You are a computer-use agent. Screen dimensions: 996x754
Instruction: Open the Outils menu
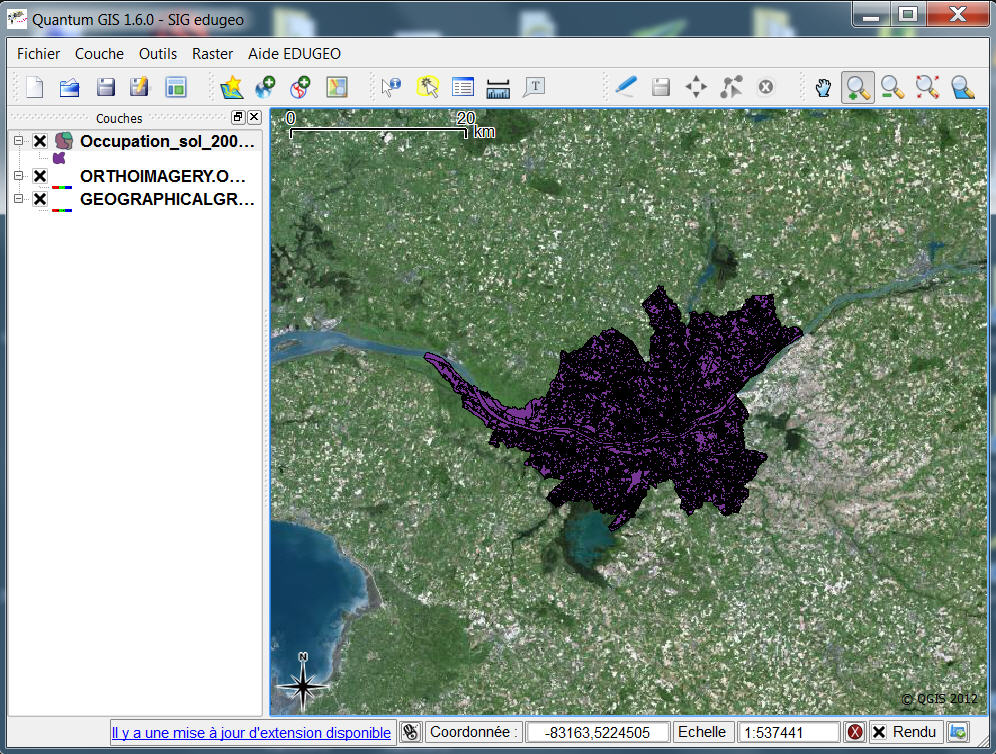tap(158, 54)
